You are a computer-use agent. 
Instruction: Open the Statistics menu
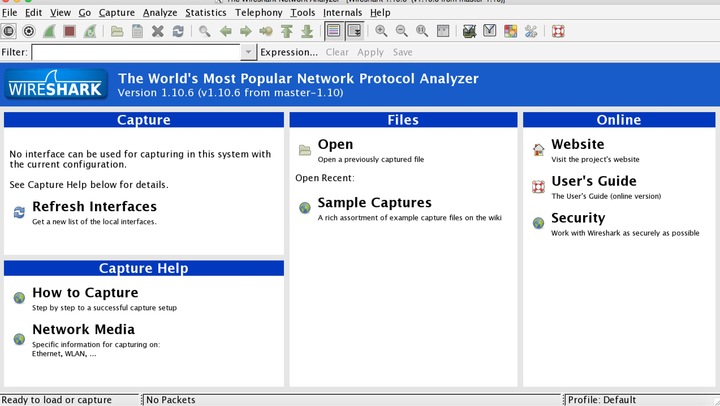206,12
